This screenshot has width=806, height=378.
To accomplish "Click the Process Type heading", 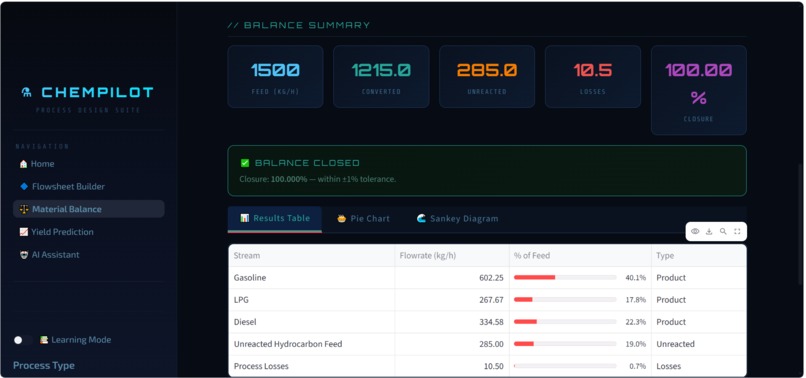I will 44,366.
